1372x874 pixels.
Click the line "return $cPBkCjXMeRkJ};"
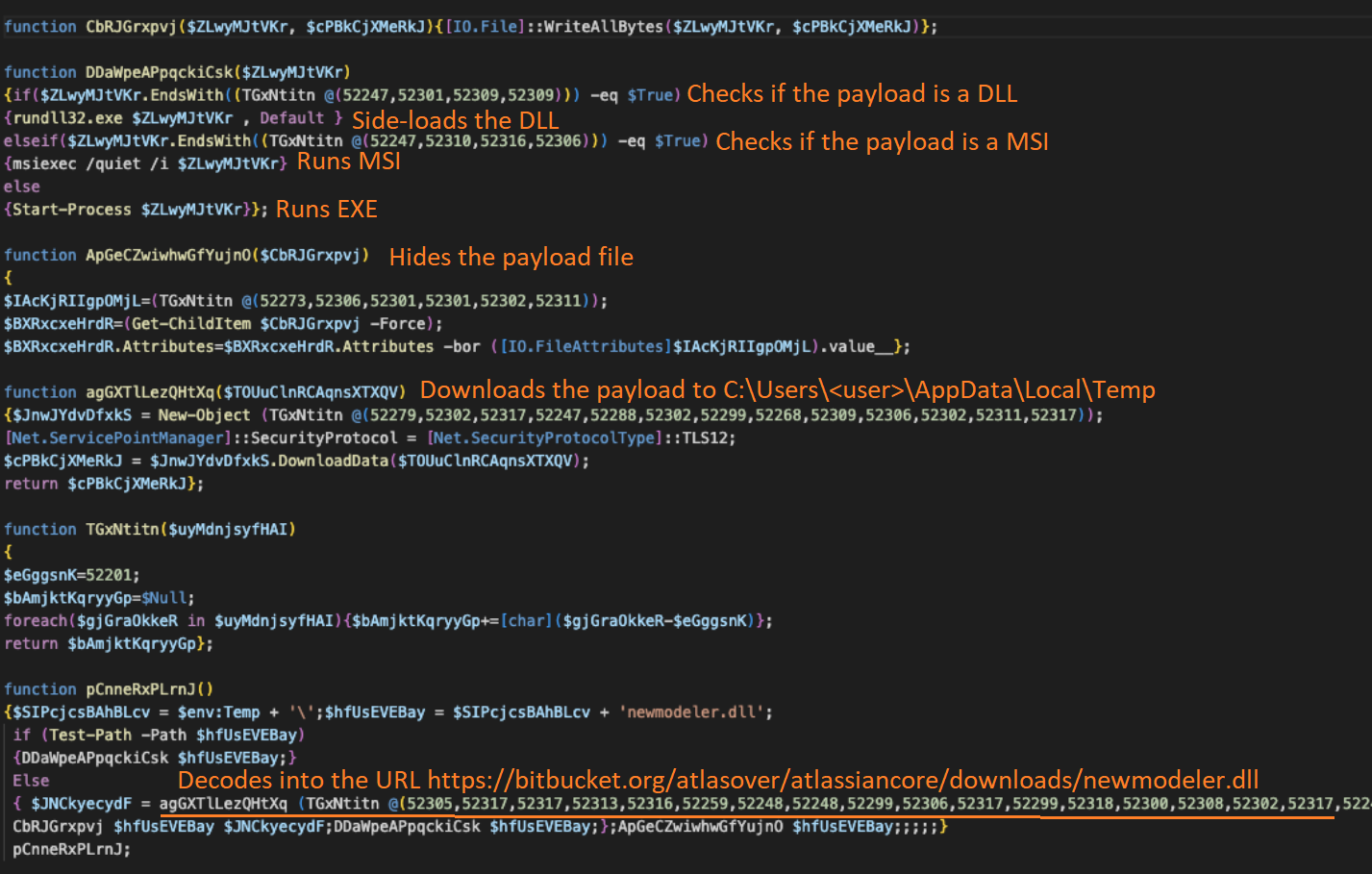click(104, 484)
